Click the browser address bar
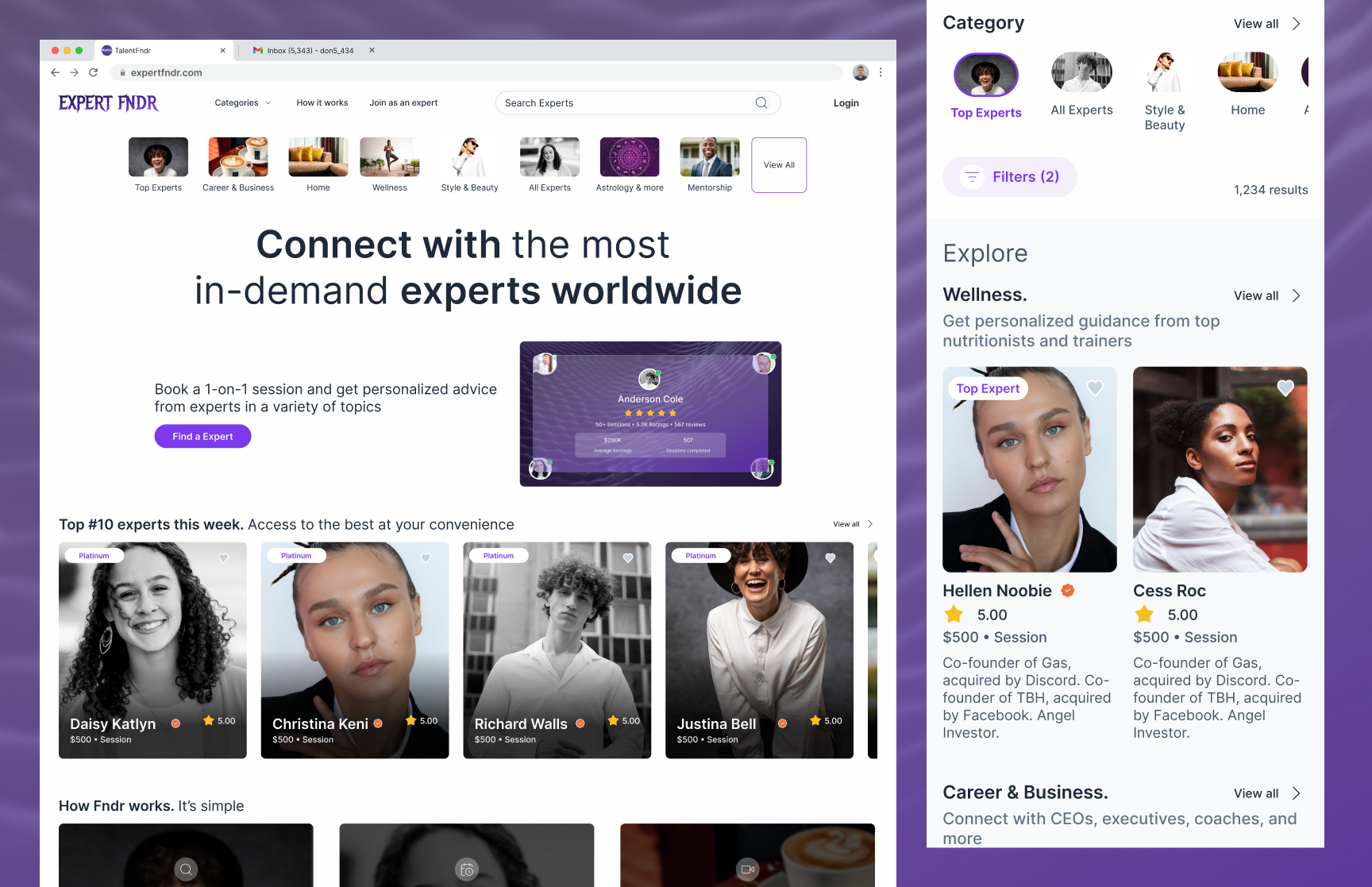Screen dimensions: 1372x887 click(476, 72)
